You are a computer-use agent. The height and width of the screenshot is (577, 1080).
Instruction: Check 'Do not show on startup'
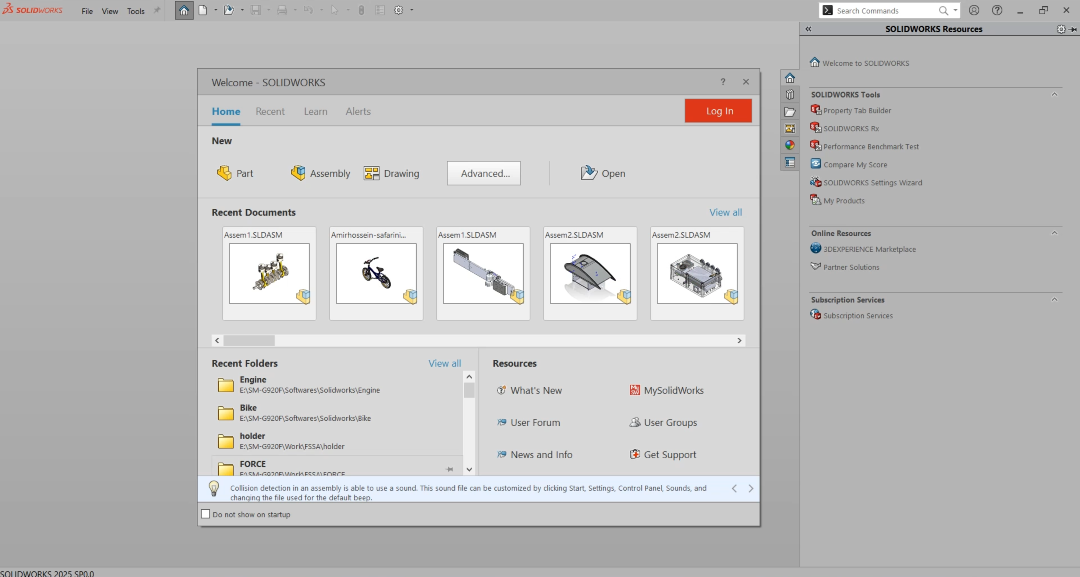pos(205,514)
